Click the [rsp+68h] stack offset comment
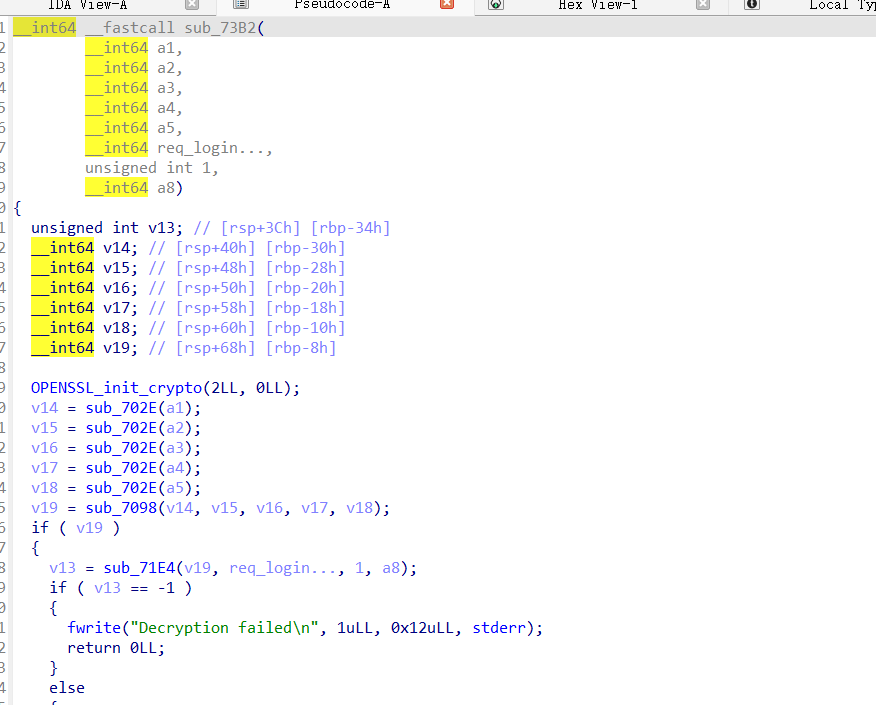The width and height of the screenshot is (876, 705). pos(216,348)
